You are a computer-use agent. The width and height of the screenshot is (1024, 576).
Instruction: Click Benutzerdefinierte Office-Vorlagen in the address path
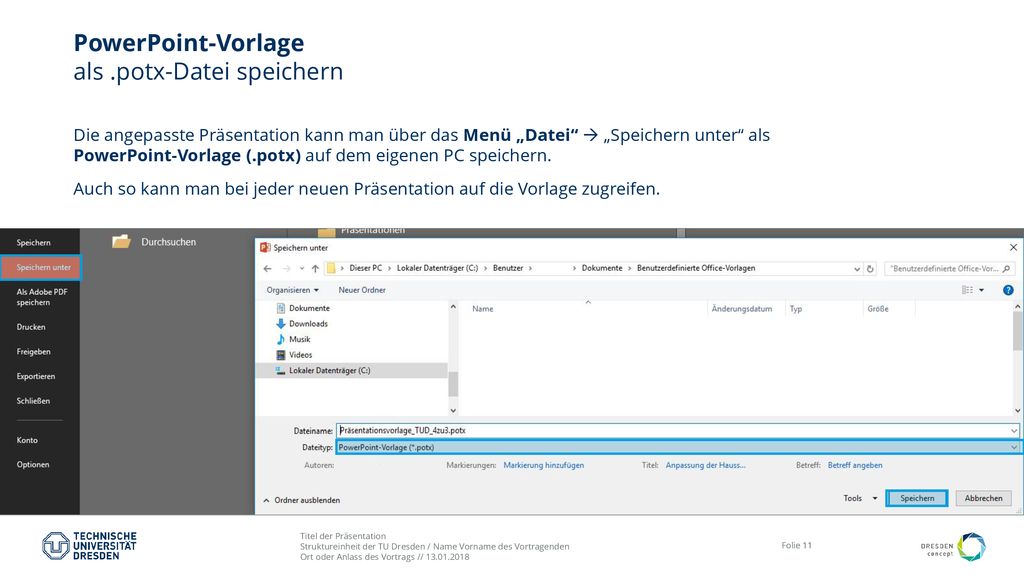coord(696,268)
